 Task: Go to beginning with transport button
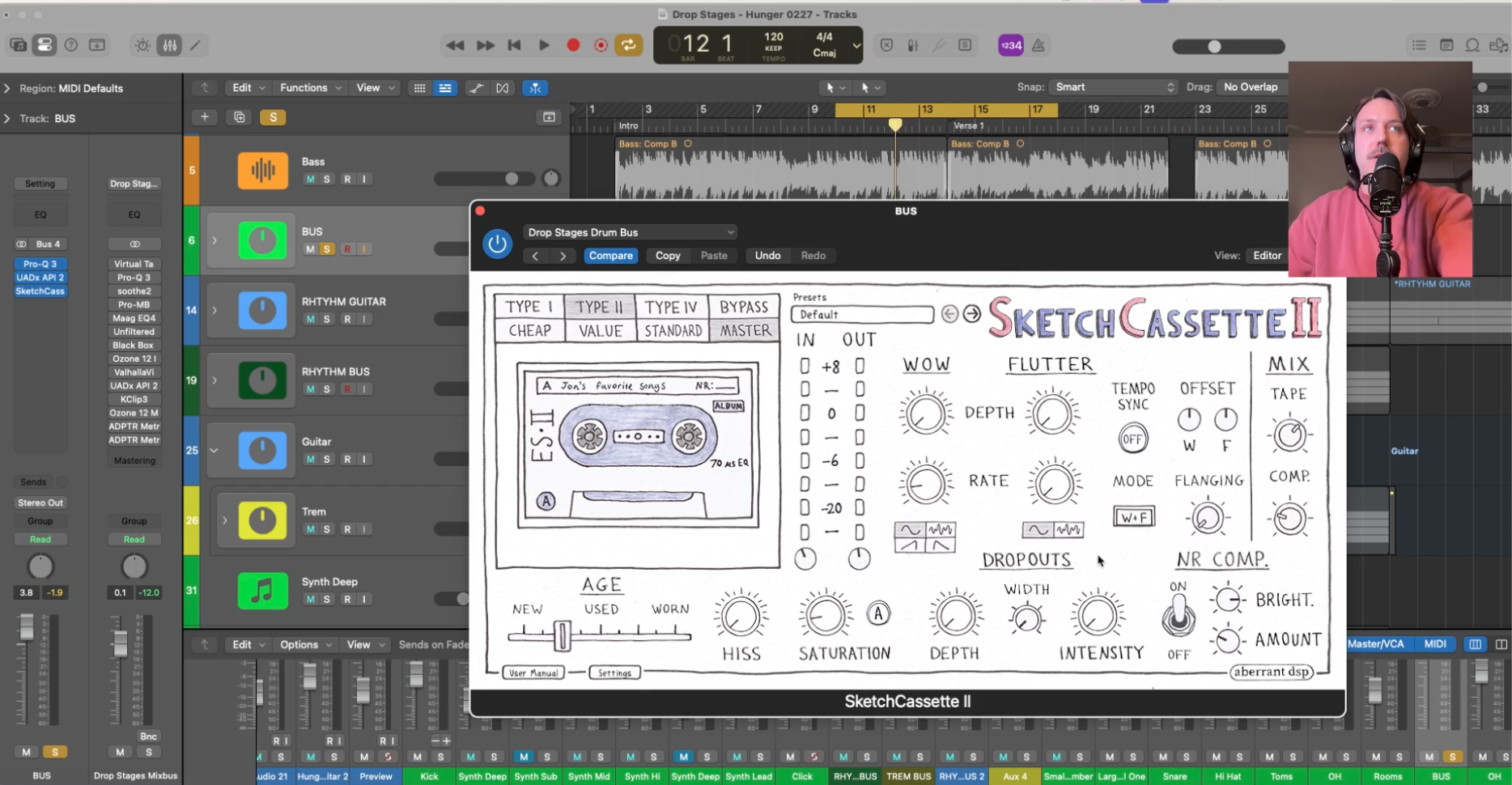(514, 45)
